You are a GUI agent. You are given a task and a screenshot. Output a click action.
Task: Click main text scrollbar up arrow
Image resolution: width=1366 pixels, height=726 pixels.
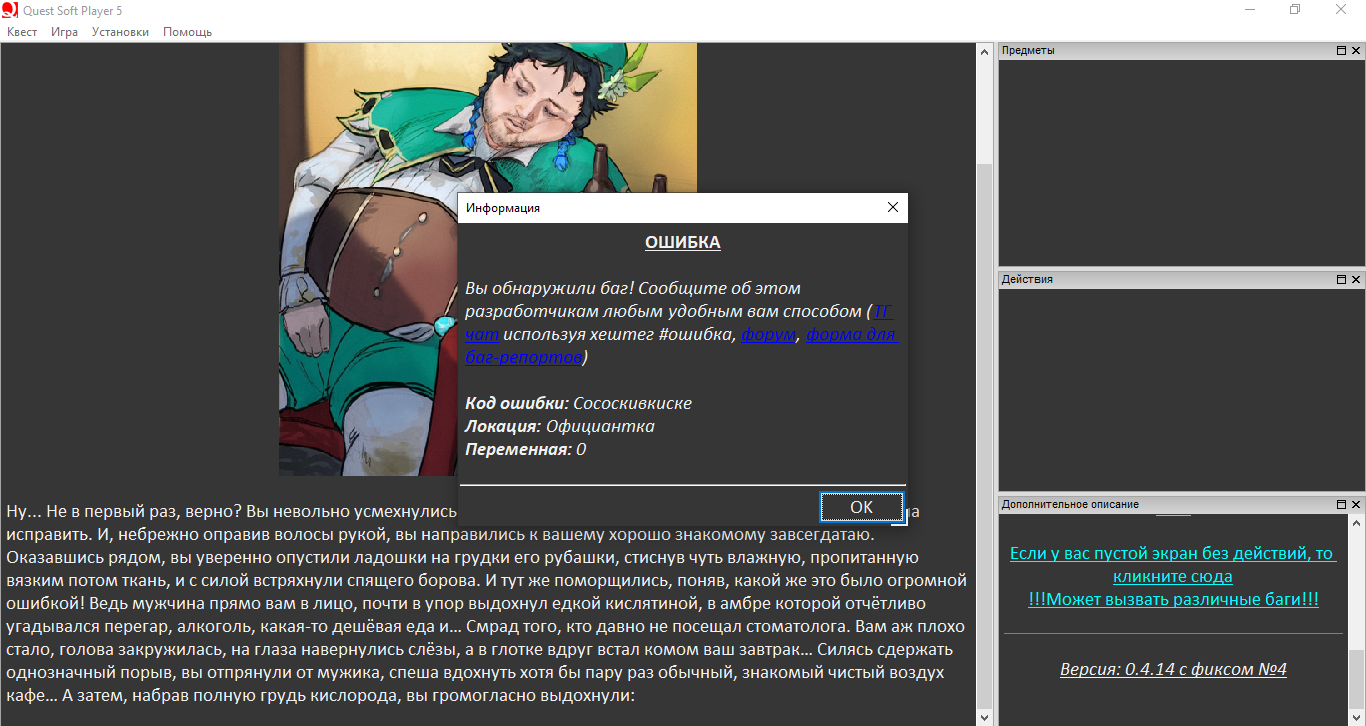(x=984, y=52)
